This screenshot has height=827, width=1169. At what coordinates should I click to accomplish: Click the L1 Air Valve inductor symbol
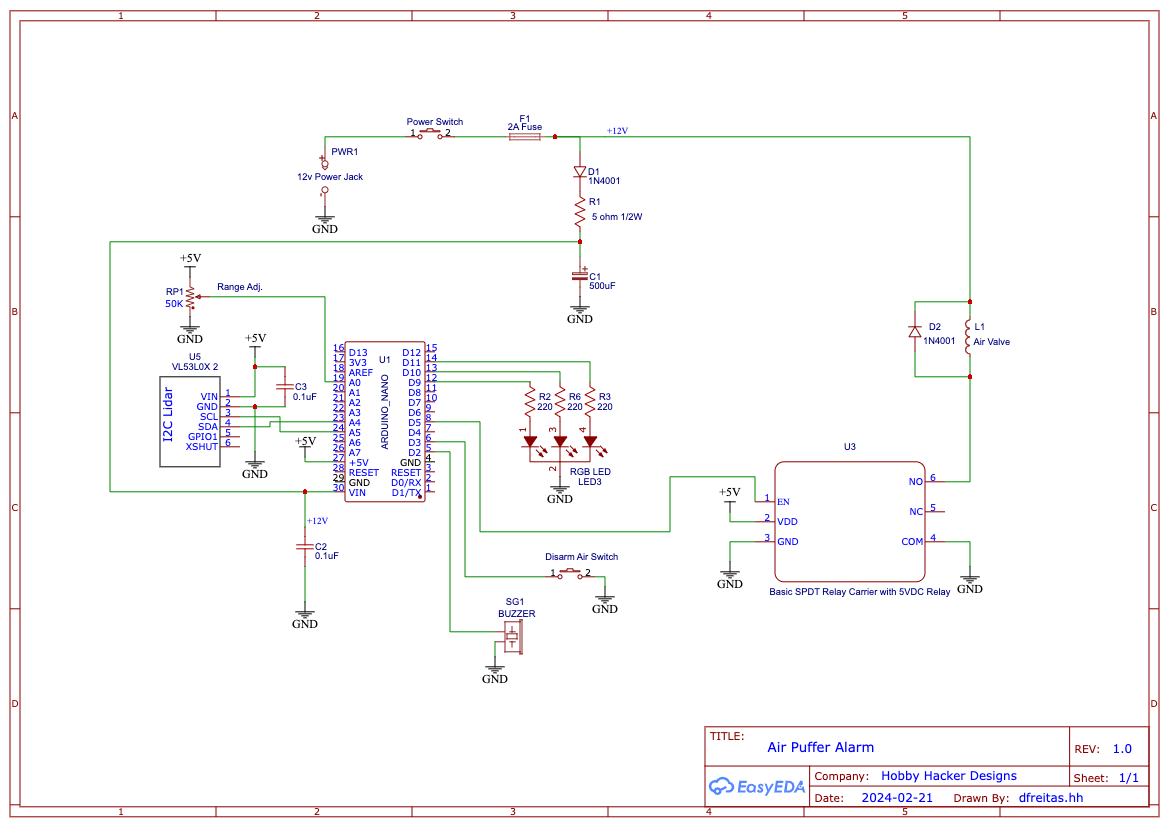(x=968, y=338)
